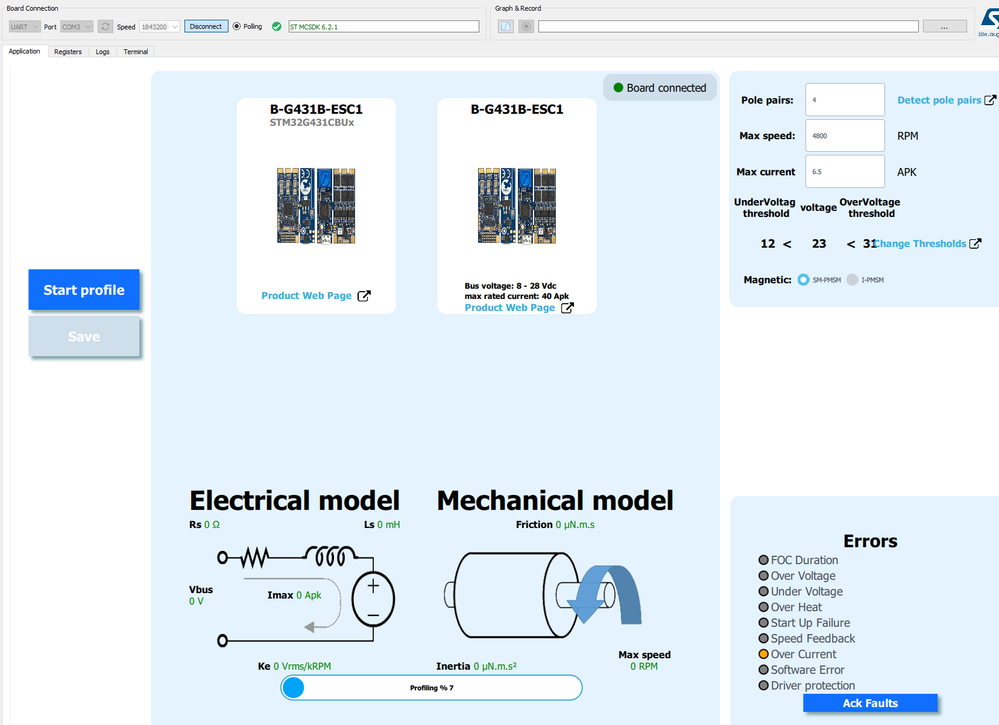This screenshot has height=725, width=999.
Task: Click the Imax 0 Apk value
Action: [294, 595]
